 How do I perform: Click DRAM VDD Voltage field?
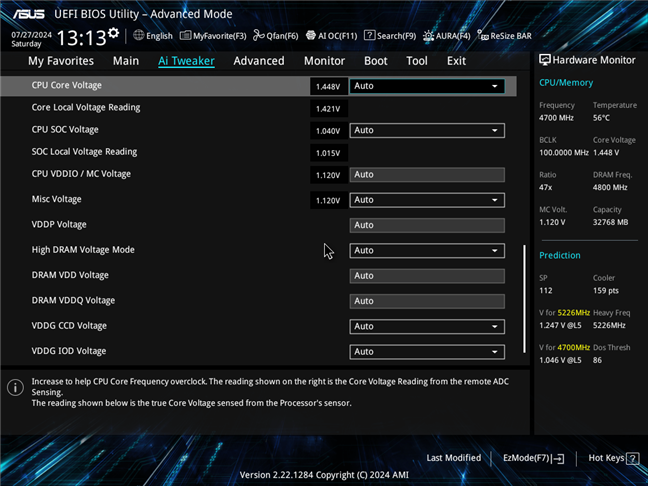(x=427, y=276)
